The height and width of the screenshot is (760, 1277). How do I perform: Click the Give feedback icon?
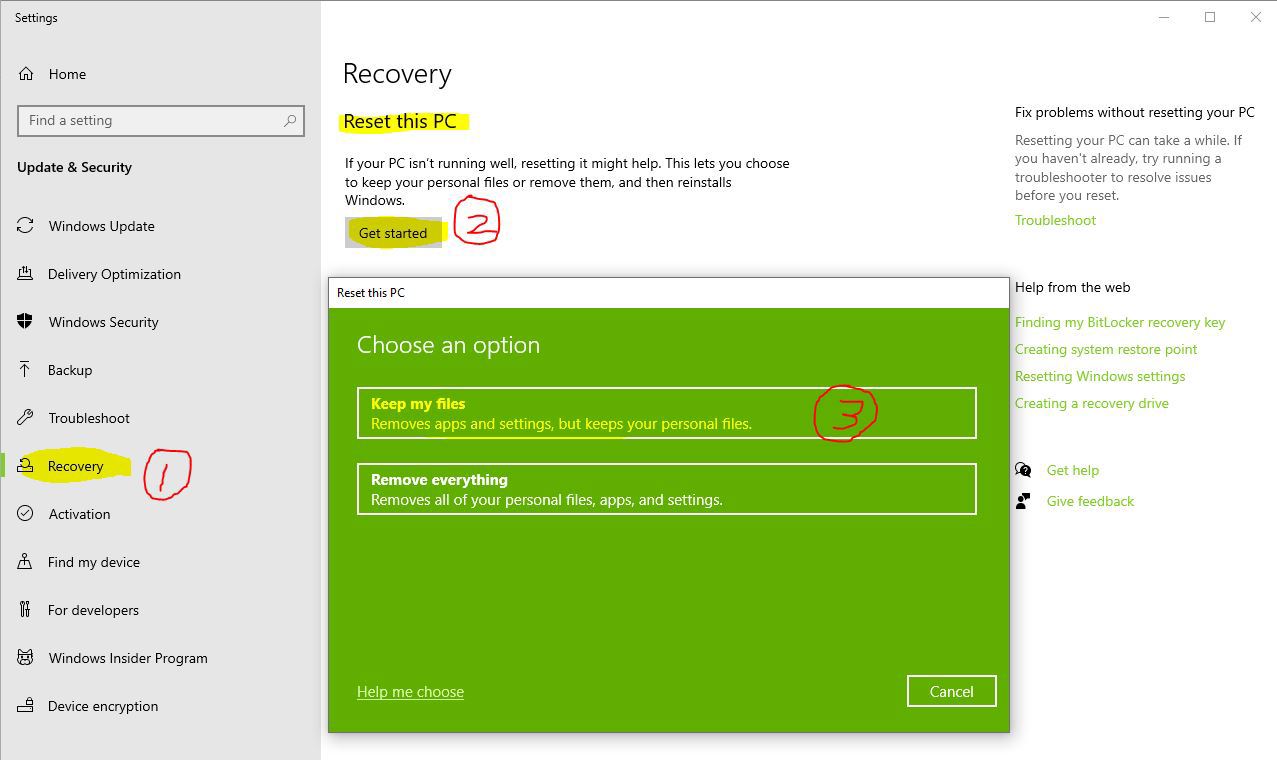[x=1022, y=501]
